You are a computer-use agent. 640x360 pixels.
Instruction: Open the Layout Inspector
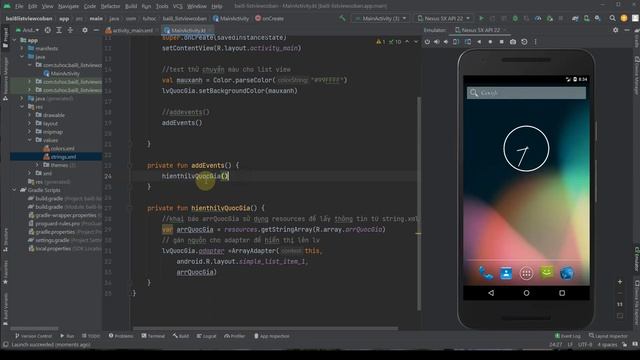coord(608,336)
